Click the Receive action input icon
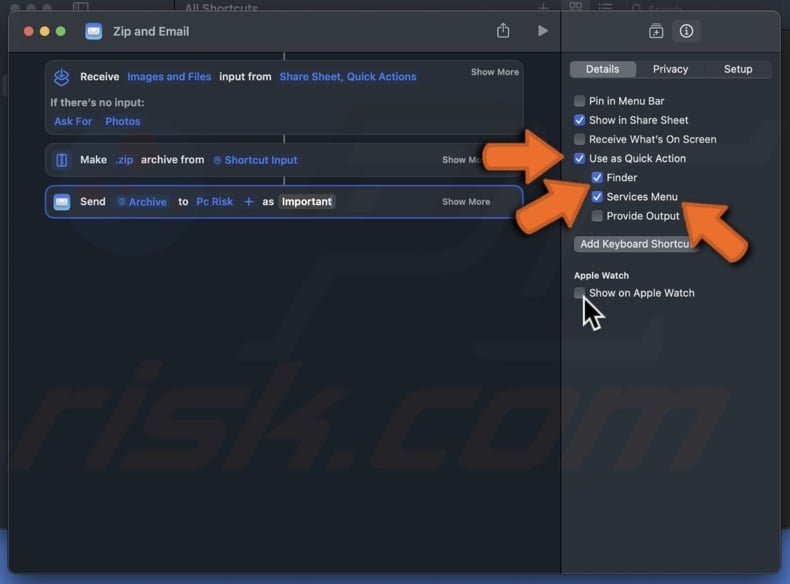Screen dimensions: 790x584 point(61,77)
